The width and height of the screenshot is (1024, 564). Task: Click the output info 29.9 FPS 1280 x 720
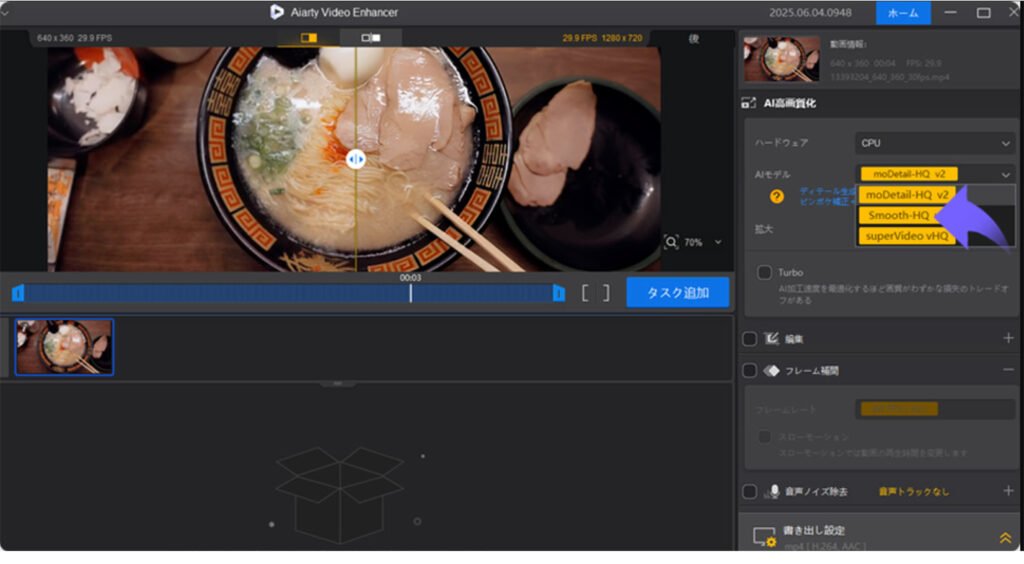click(602, 38)
